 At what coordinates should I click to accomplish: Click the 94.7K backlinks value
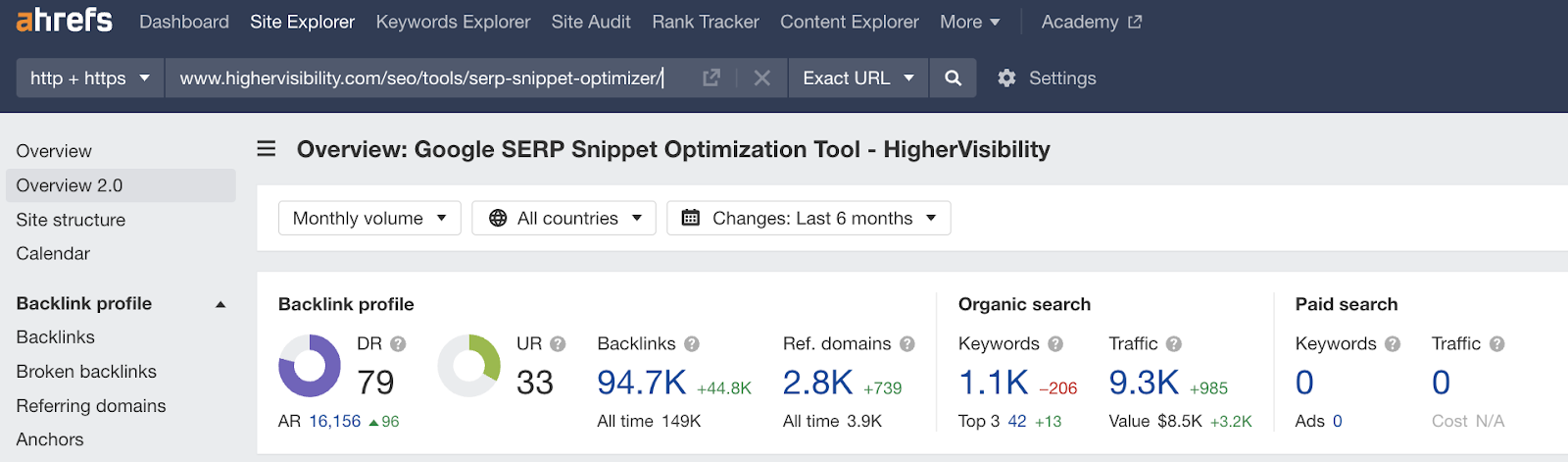click(642, 383)
